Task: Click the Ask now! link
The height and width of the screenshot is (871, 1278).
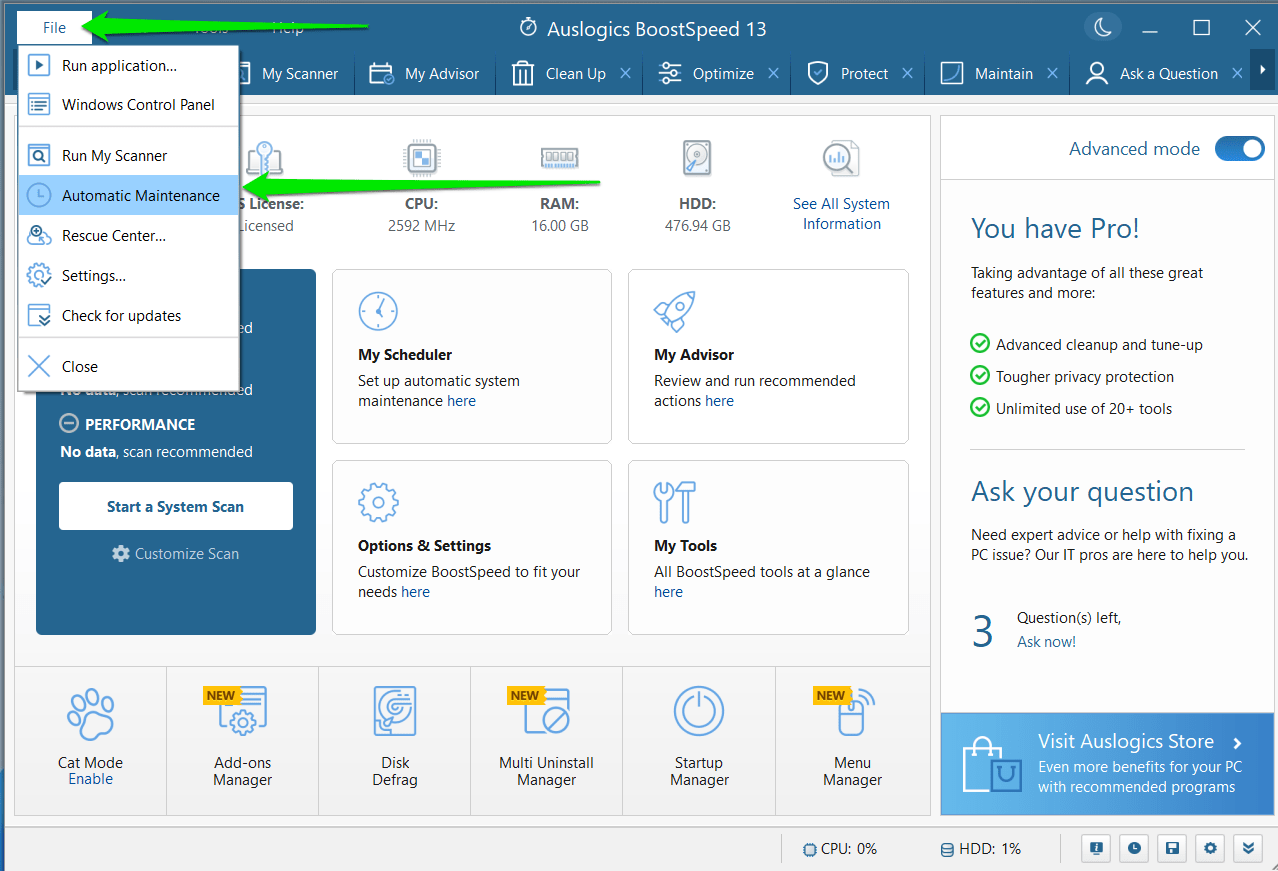Action: point(1046,642)
